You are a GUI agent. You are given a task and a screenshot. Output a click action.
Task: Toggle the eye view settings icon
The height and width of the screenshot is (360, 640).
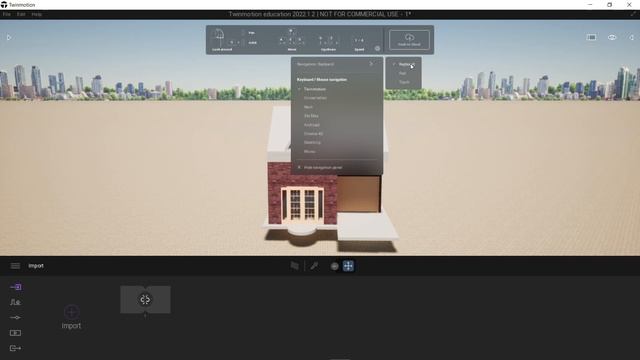612,37
